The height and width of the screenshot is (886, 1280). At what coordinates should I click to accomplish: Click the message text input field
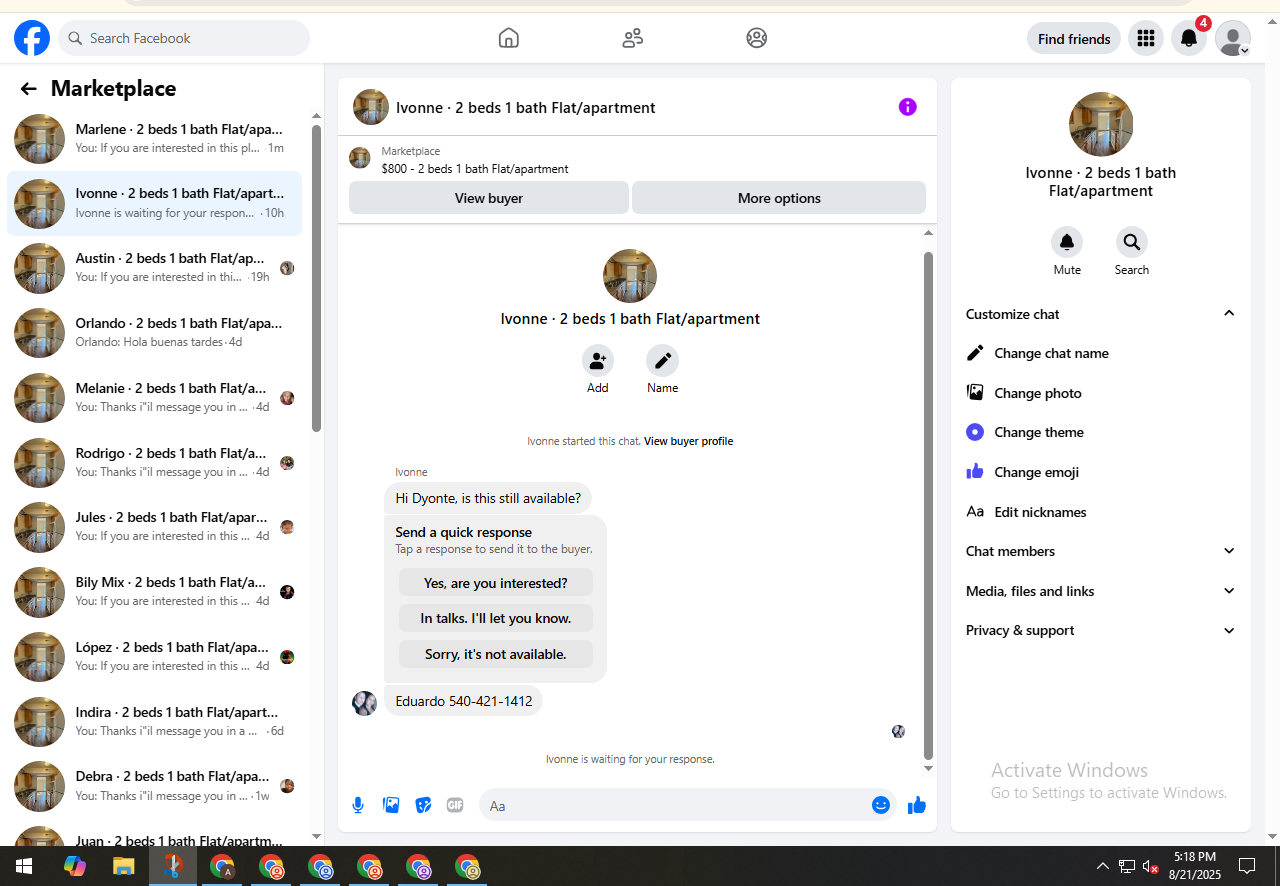tap(675, 805)
